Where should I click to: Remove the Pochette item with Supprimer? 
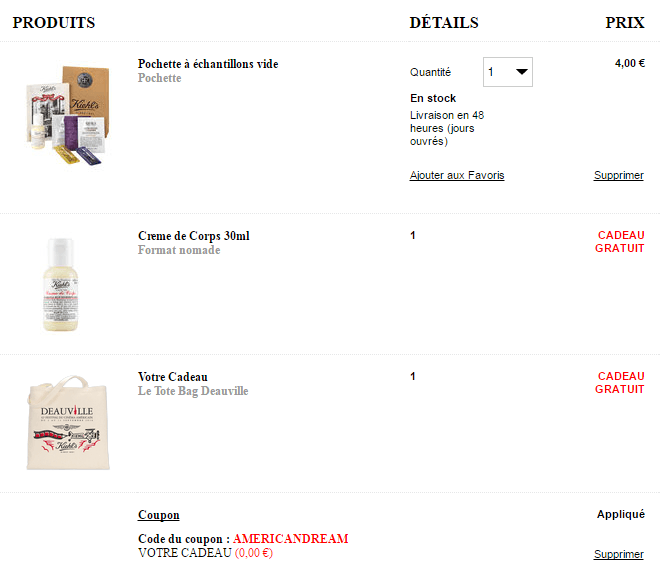(618, 175)
